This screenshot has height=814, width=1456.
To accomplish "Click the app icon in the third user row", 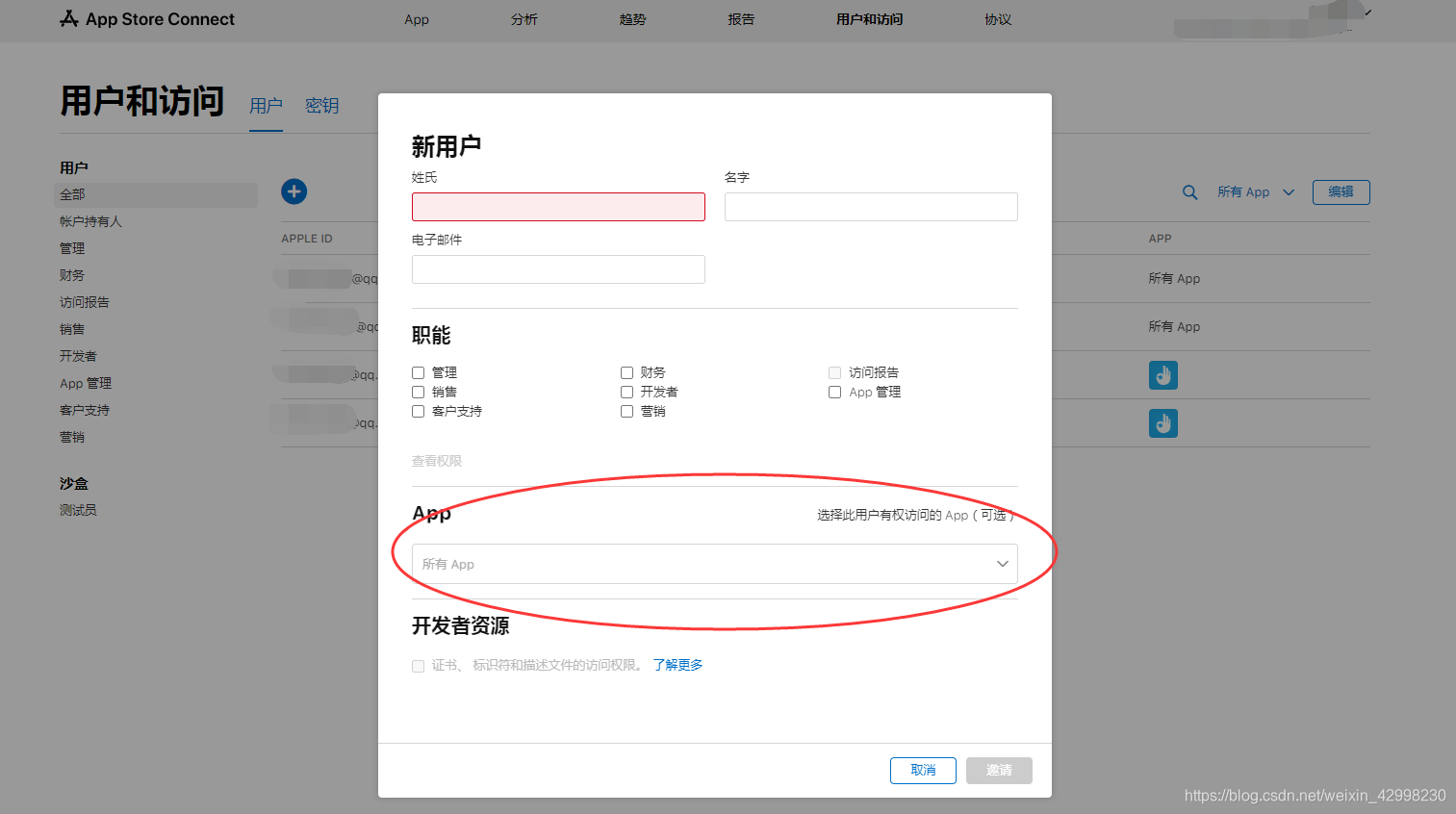I will click(1163, 375).
